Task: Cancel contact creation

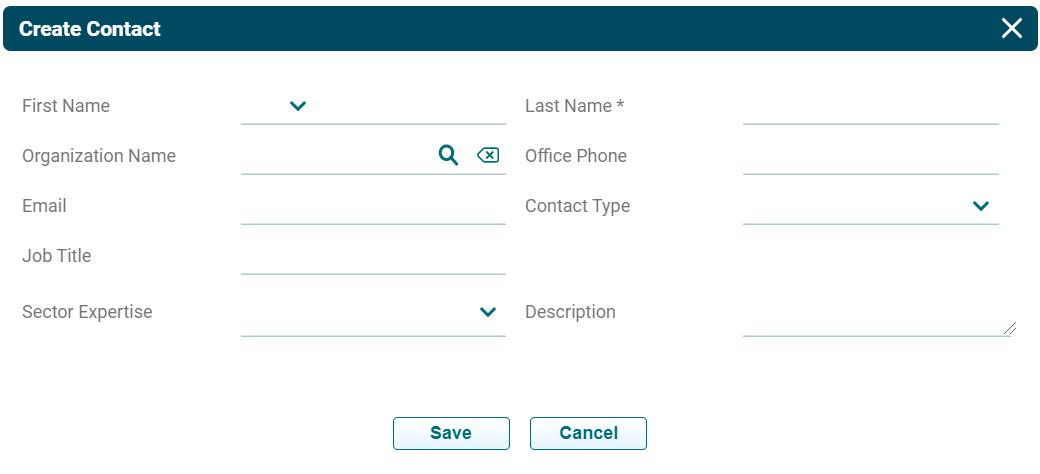Action: click(x=588, y=433)
